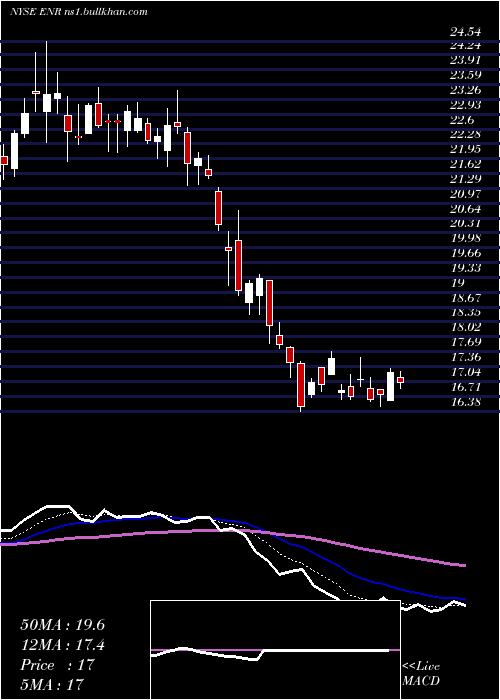Click the 12MA : 17.4 readout
Screen dimensions: 500x700
(62, 645)
